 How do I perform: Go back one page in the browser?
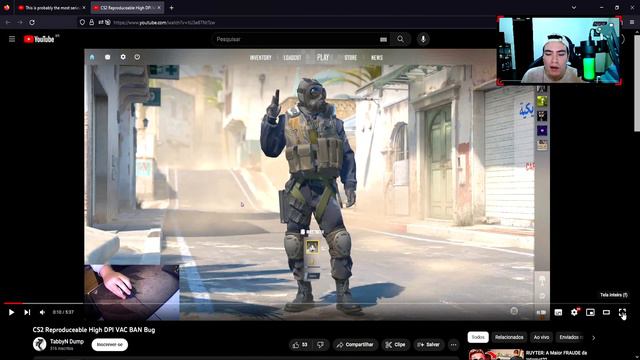click(x=8, y=22)
